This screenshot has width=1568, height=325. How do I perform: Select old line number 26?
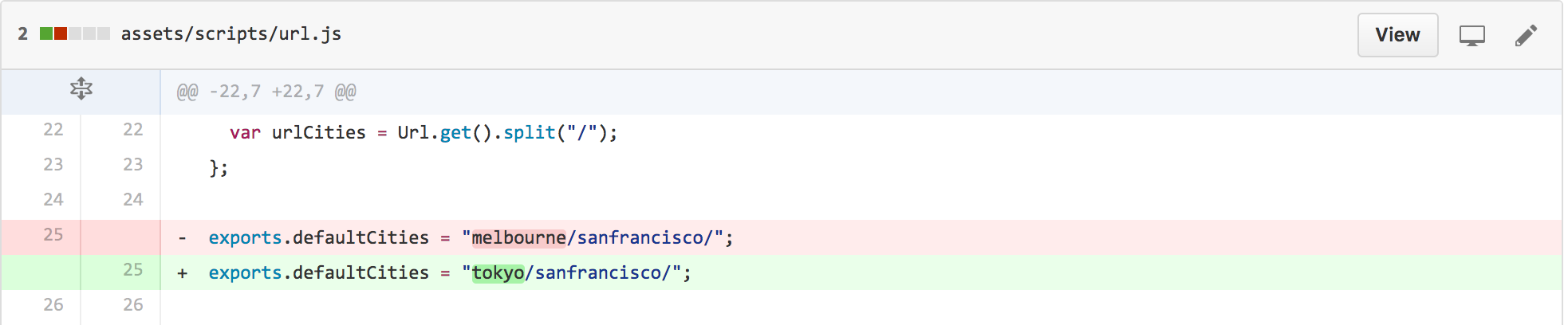click(53, 304)
